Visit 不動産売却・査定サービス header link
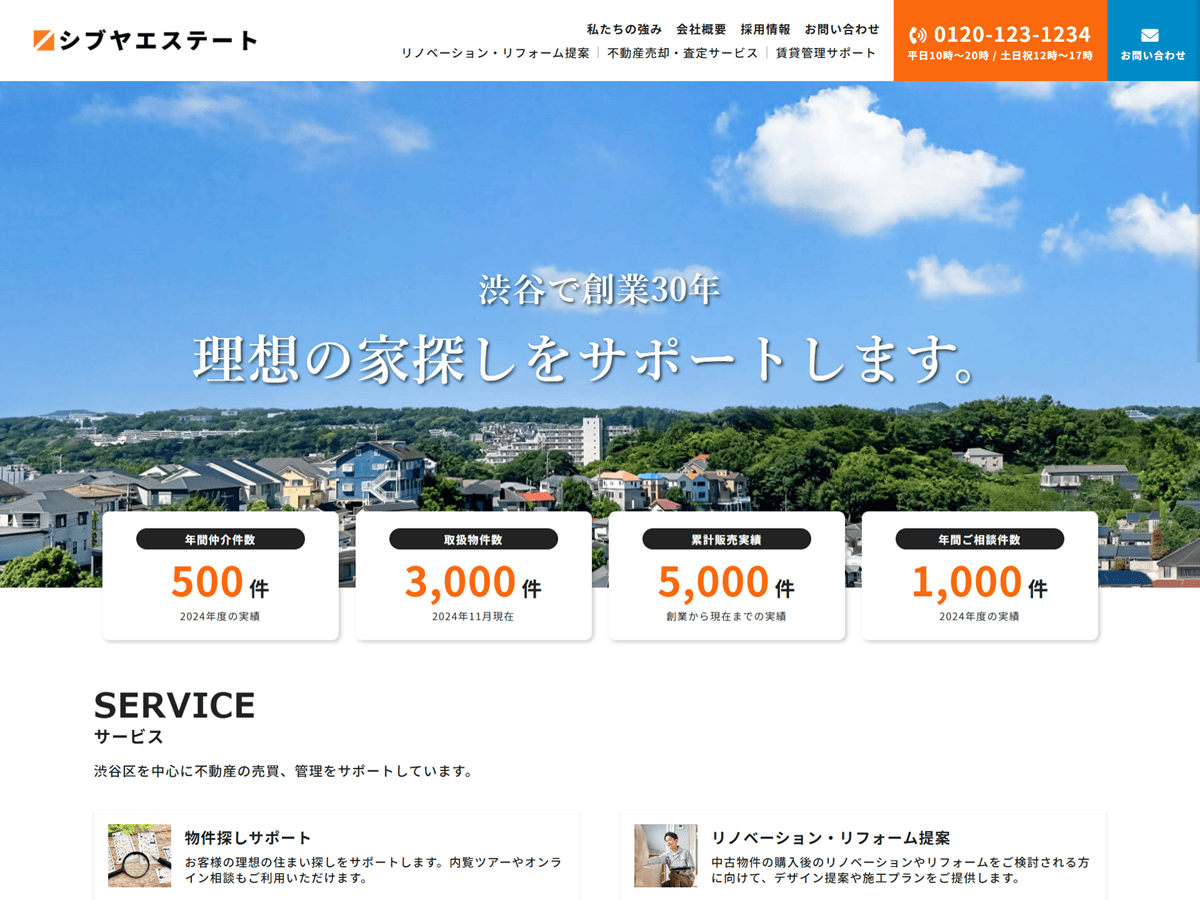Image resolution: width=1200 pixels, height=900 pixels. click(x=683, y=53)
